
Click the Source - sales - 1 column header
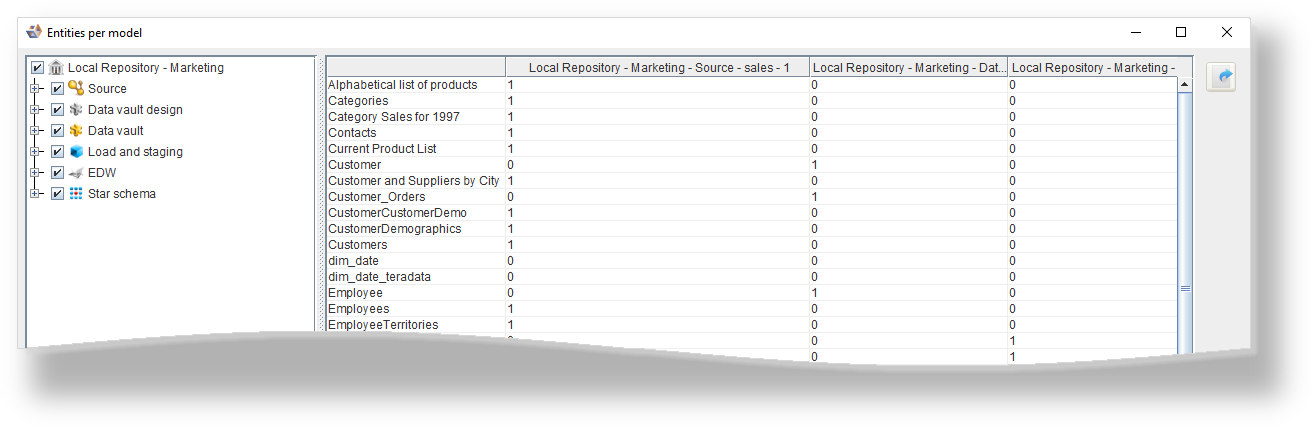pos(657,68)
